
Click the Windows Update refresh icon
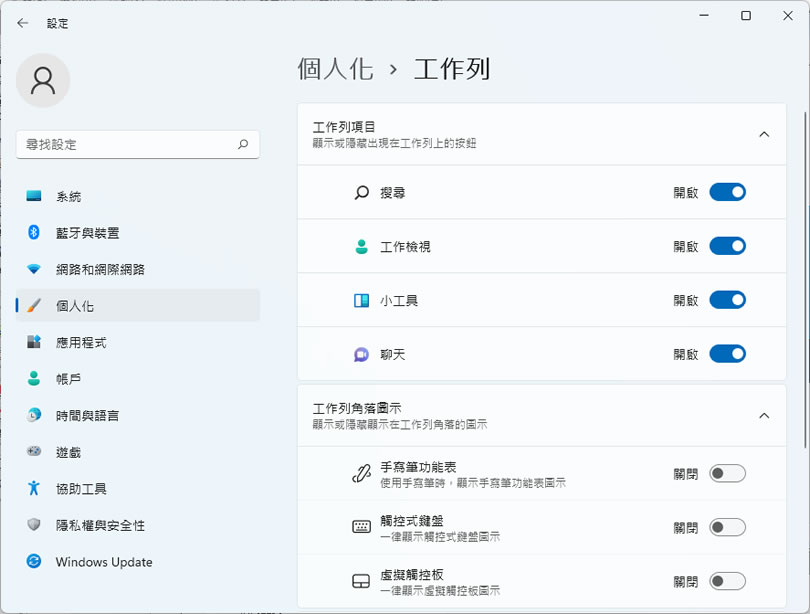tap(34, 562)
